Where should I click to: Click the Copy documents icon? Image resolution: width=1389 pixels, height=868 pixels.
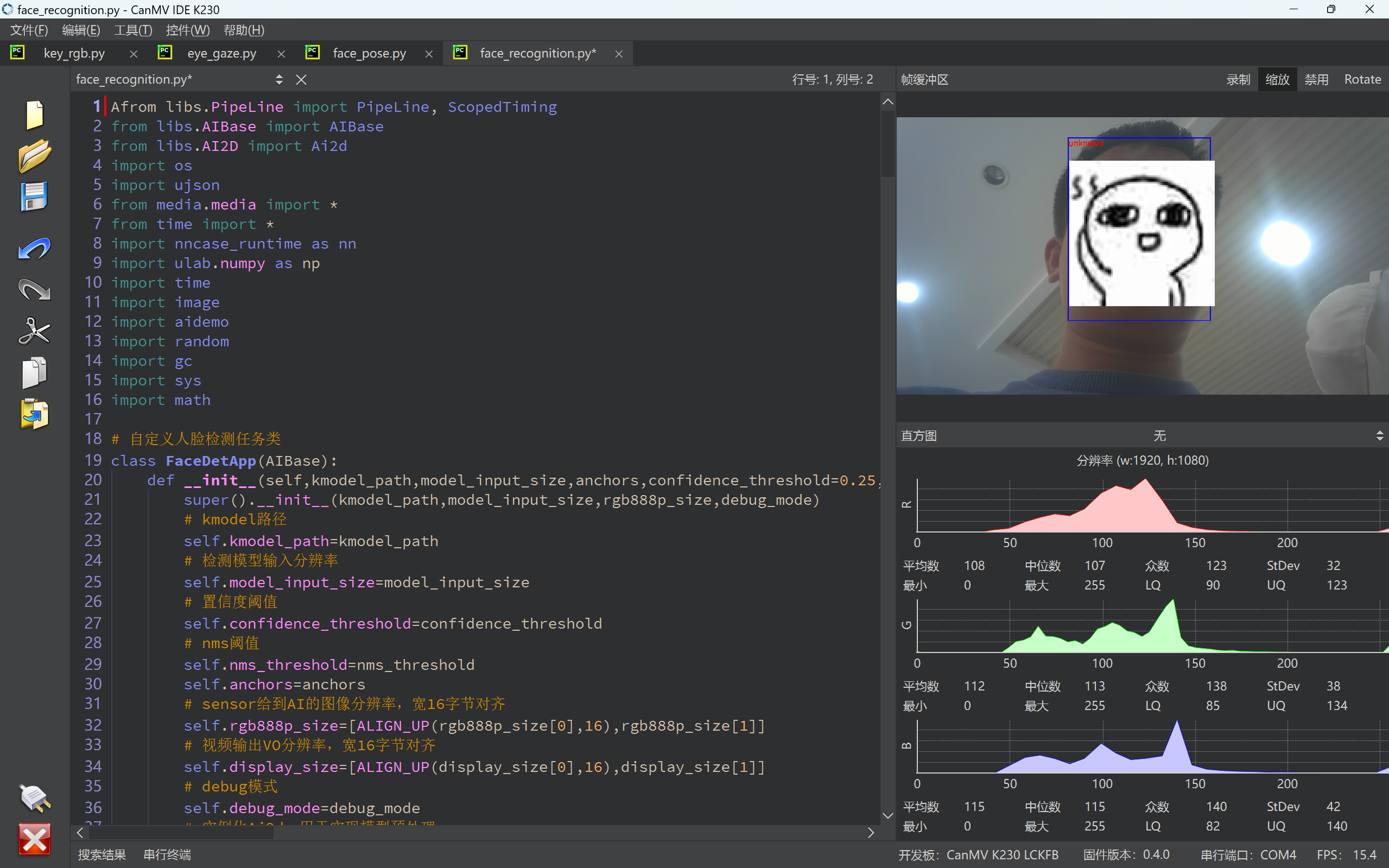coord(34,372)
